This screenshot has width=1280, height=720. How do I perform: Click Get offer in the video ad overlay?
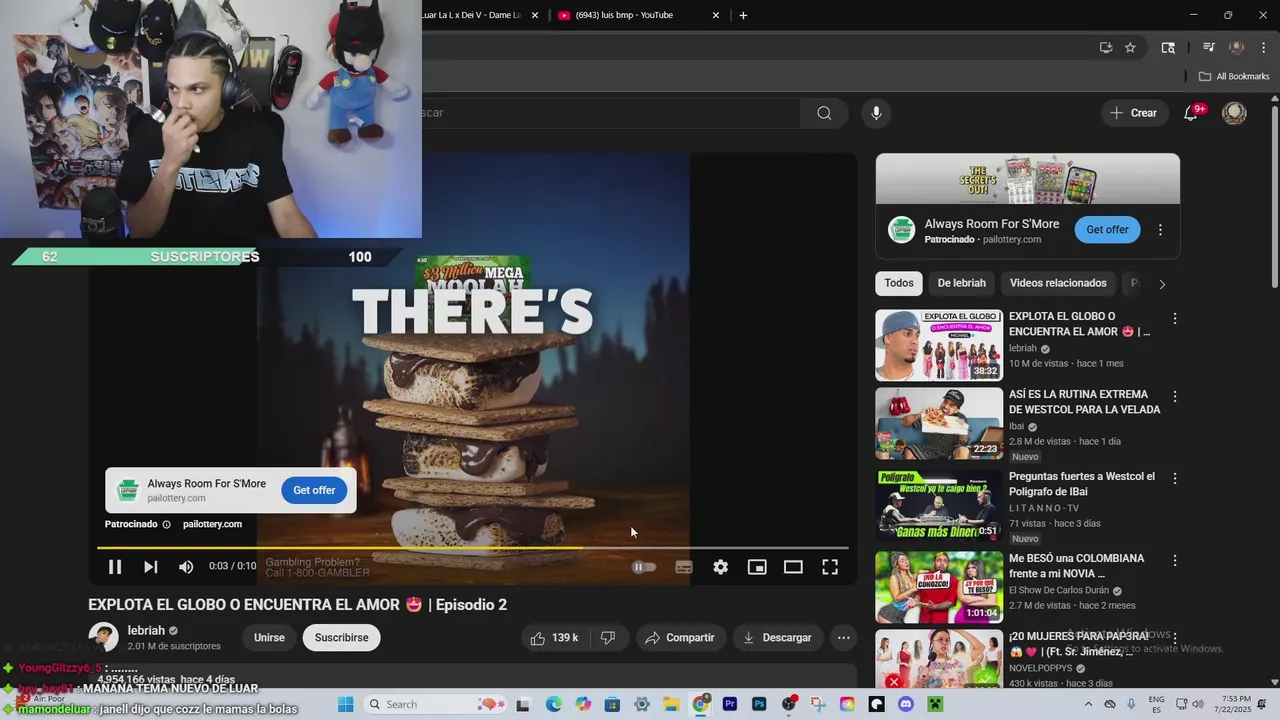pos(314,490)
